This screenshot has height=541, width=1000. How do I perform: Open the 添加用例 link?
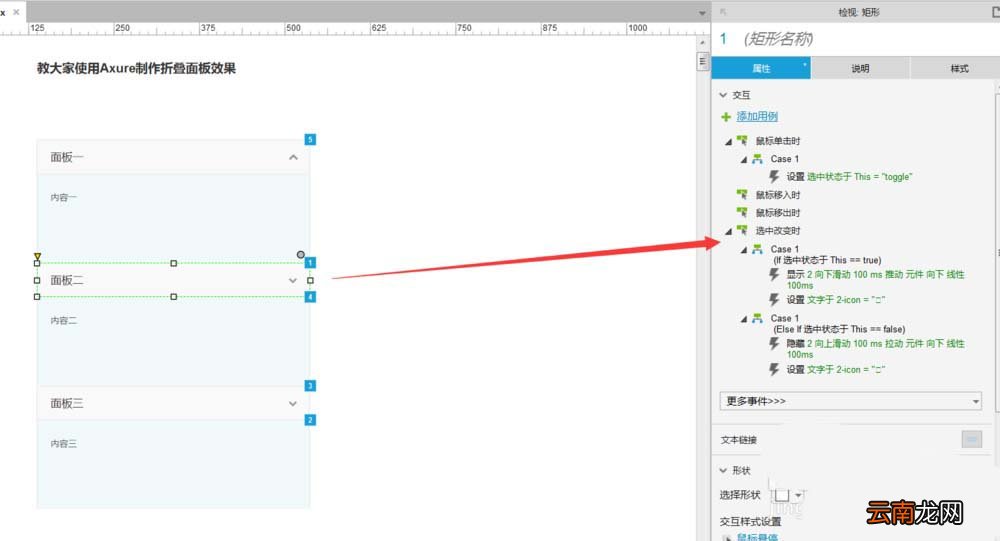tap(757, 116)
